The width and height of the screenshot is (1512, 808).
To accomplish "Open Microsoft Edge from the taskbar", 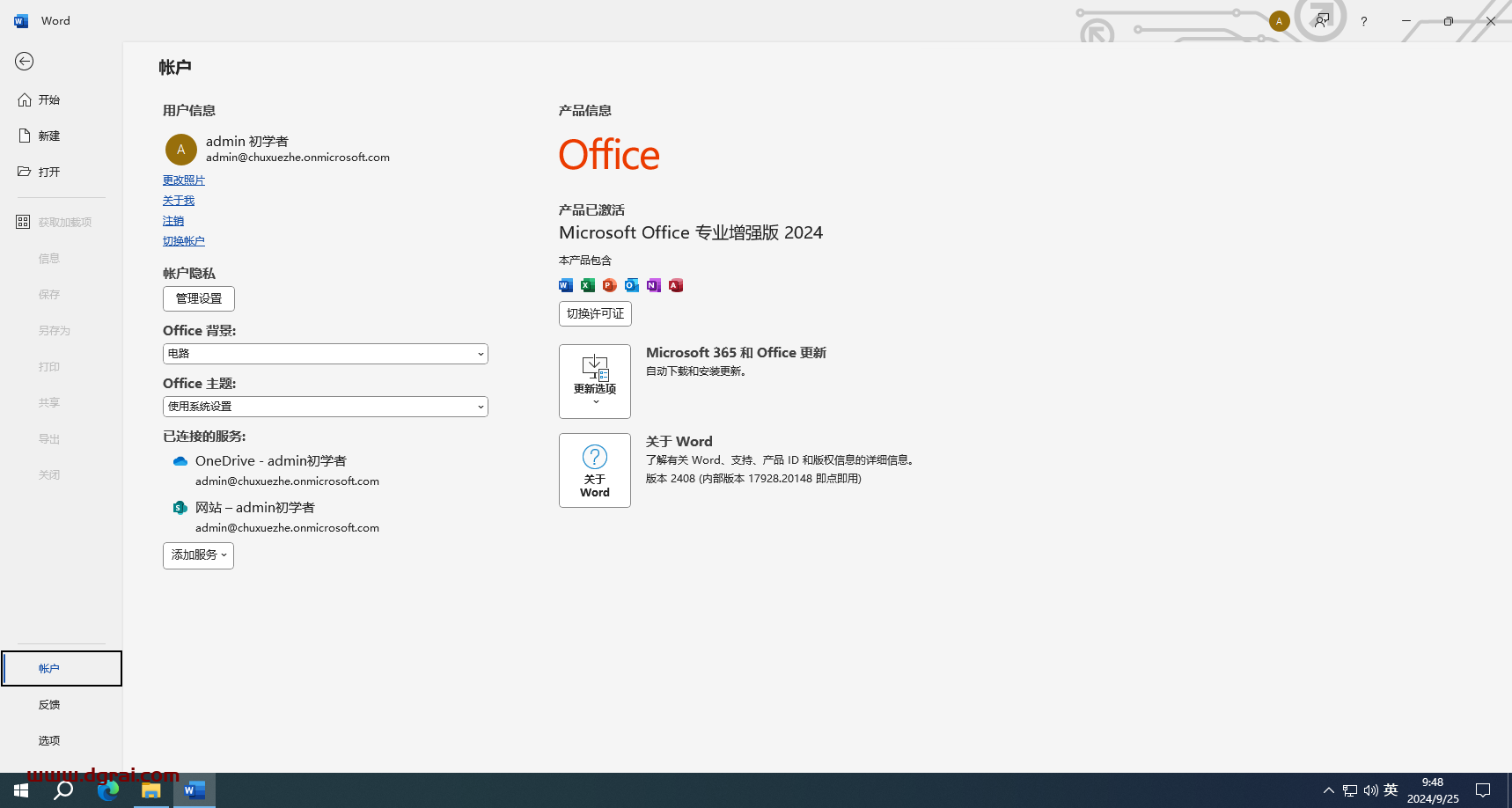I will pyautogui.click(x=108, y=790).
